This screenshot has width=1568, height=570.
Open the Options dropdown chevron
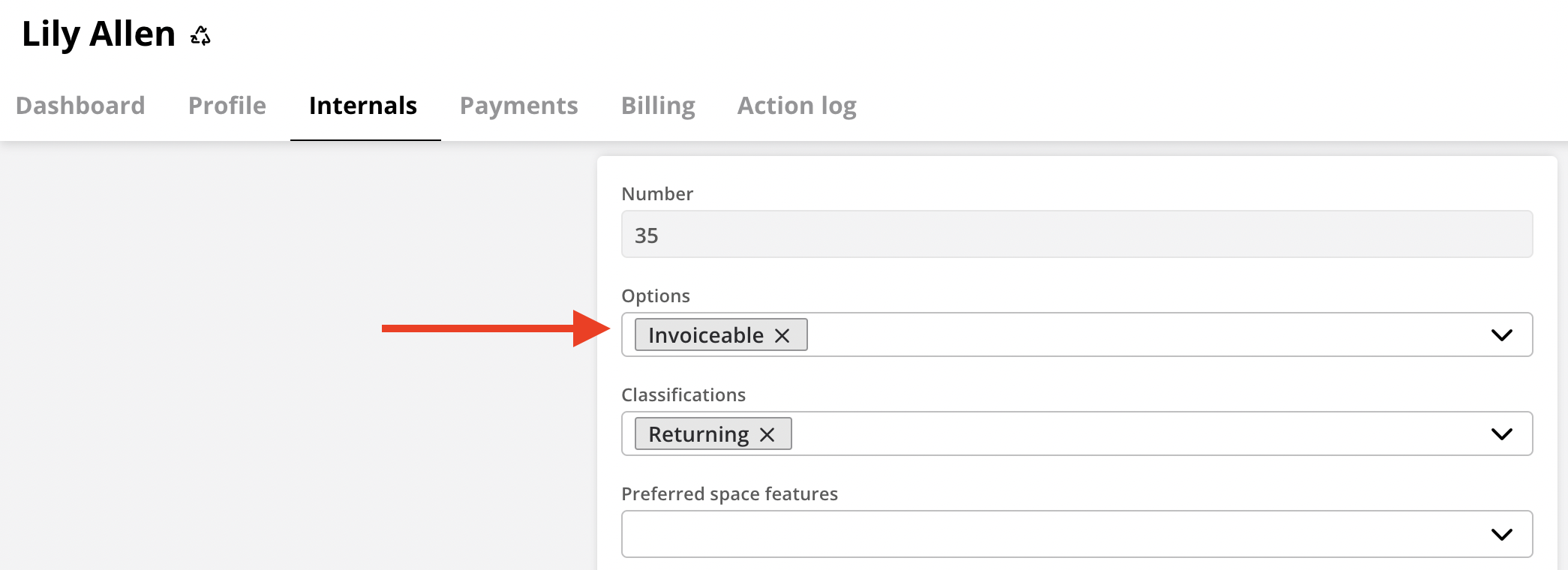tap(1500, 334)
